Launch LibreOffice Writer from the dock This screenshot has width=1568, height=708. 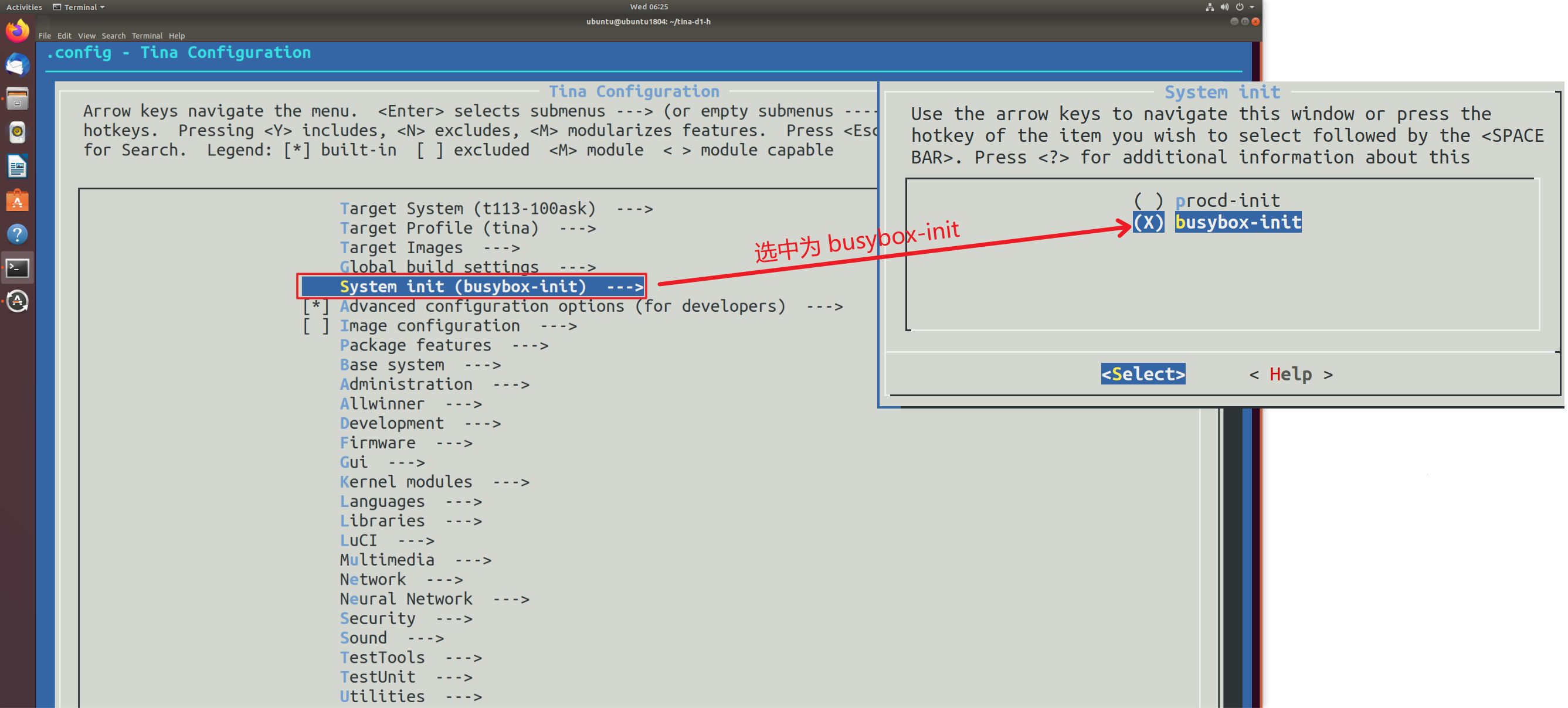click(17, 166)
